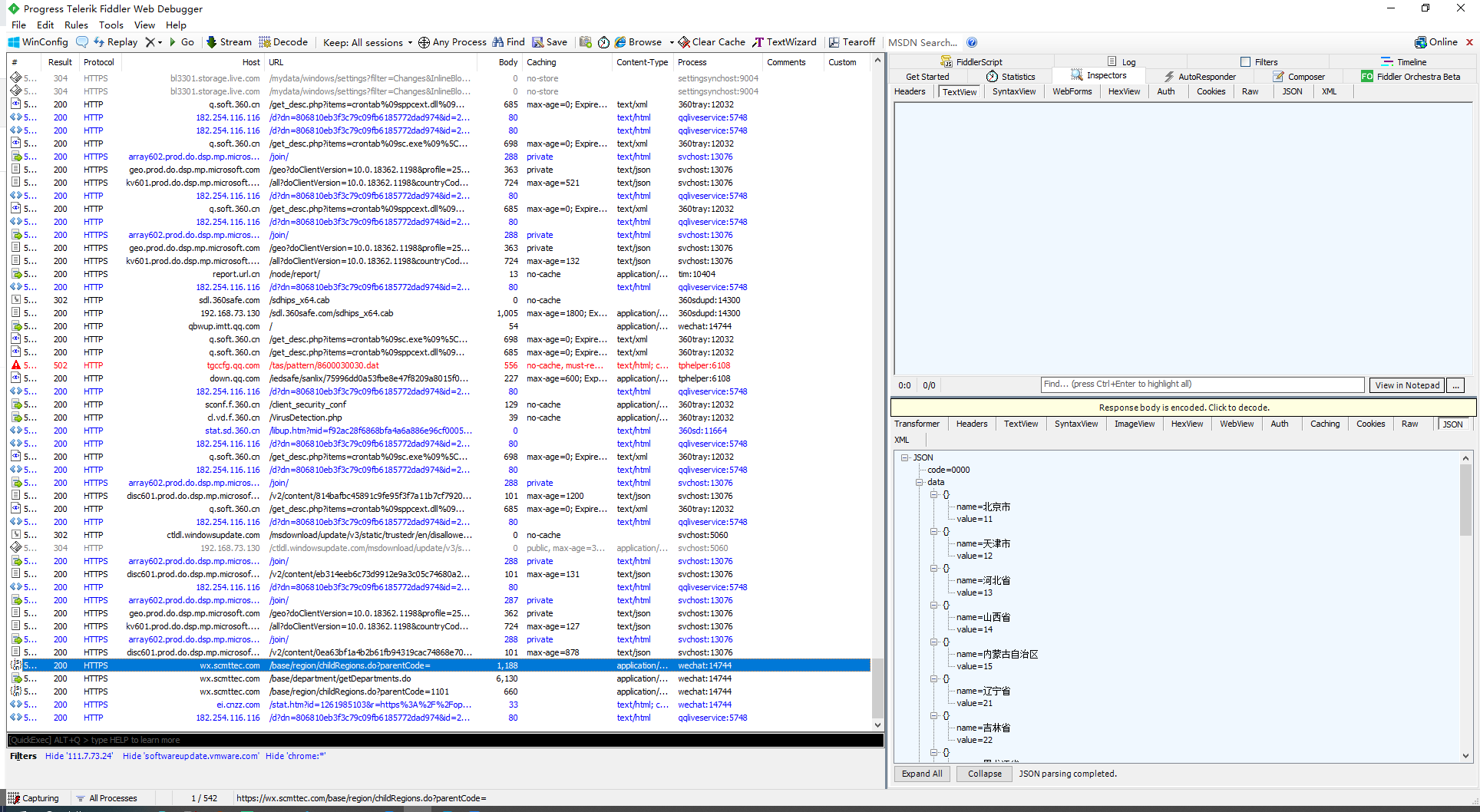
Task: Collapse the object node above name=河北省
Action: (x=934, y=568)
